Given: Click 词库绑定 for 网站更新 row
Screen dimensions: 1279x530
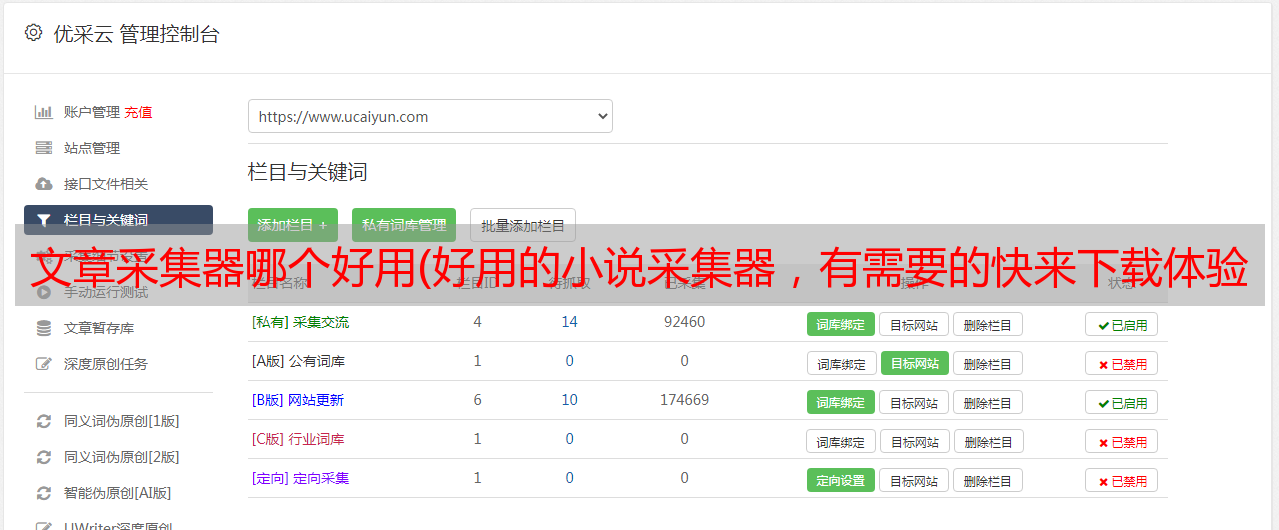Looking at the screenshot, I should coord(841,402).
